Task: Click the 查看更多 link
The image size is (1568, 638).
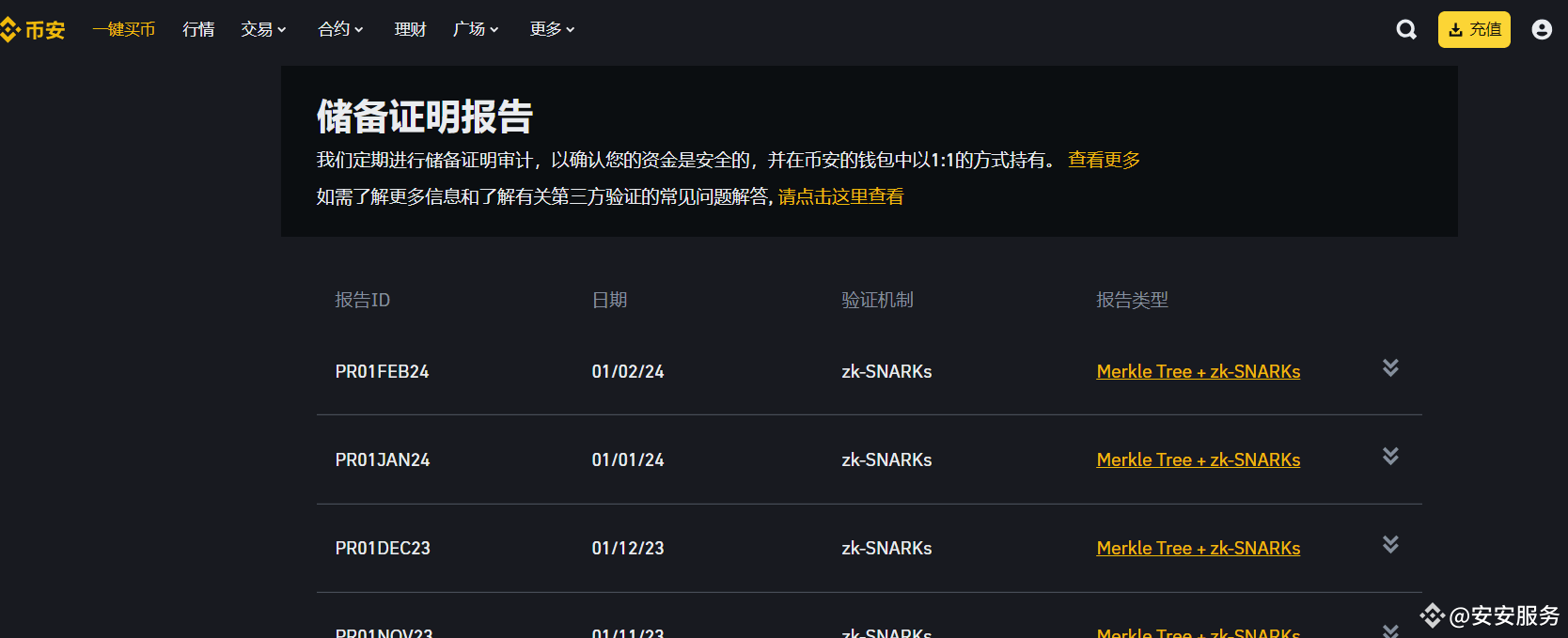Action: pos(1104,161)
